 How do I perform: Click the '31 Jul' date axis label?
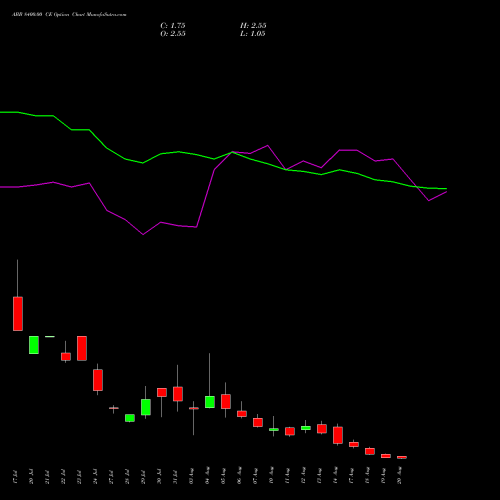click(175, 477)
